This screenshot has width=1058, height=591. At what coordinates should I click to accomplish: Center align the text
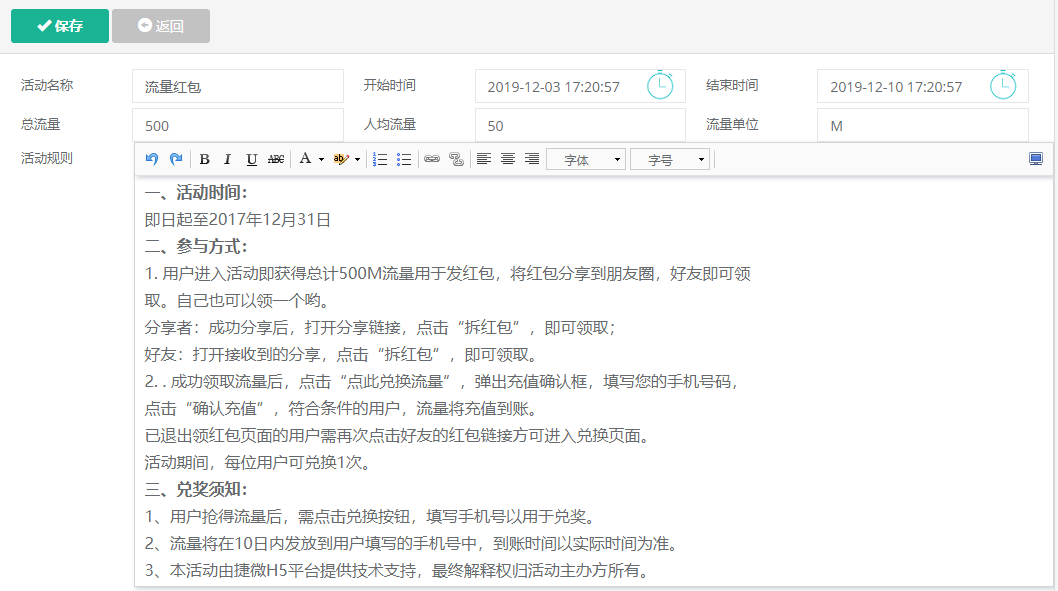[x=508, y=159]
